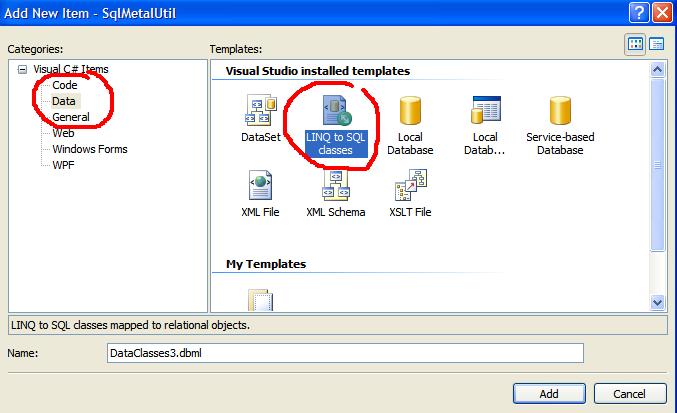Select the Web category
677x413 pixels.
pyautogui.click(x=63, y=133)
